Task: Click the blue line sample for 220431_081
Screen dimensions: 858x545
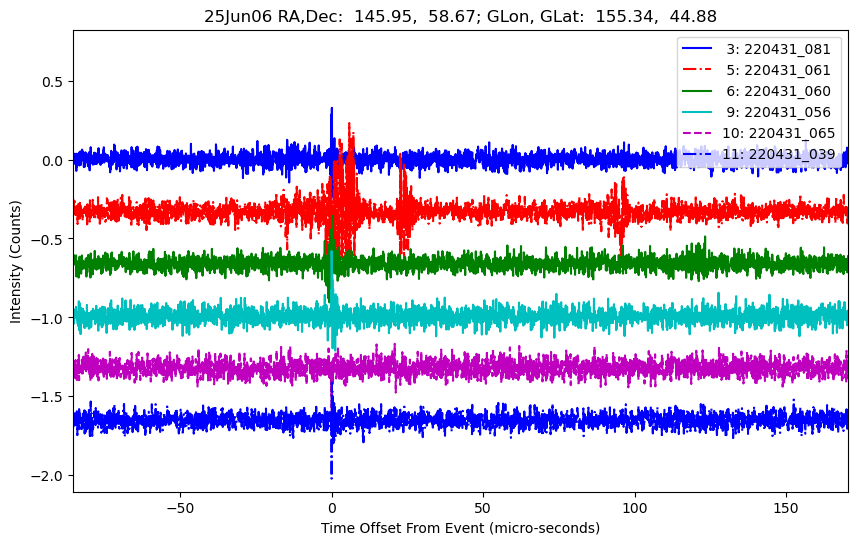Action: pos(697,49)
